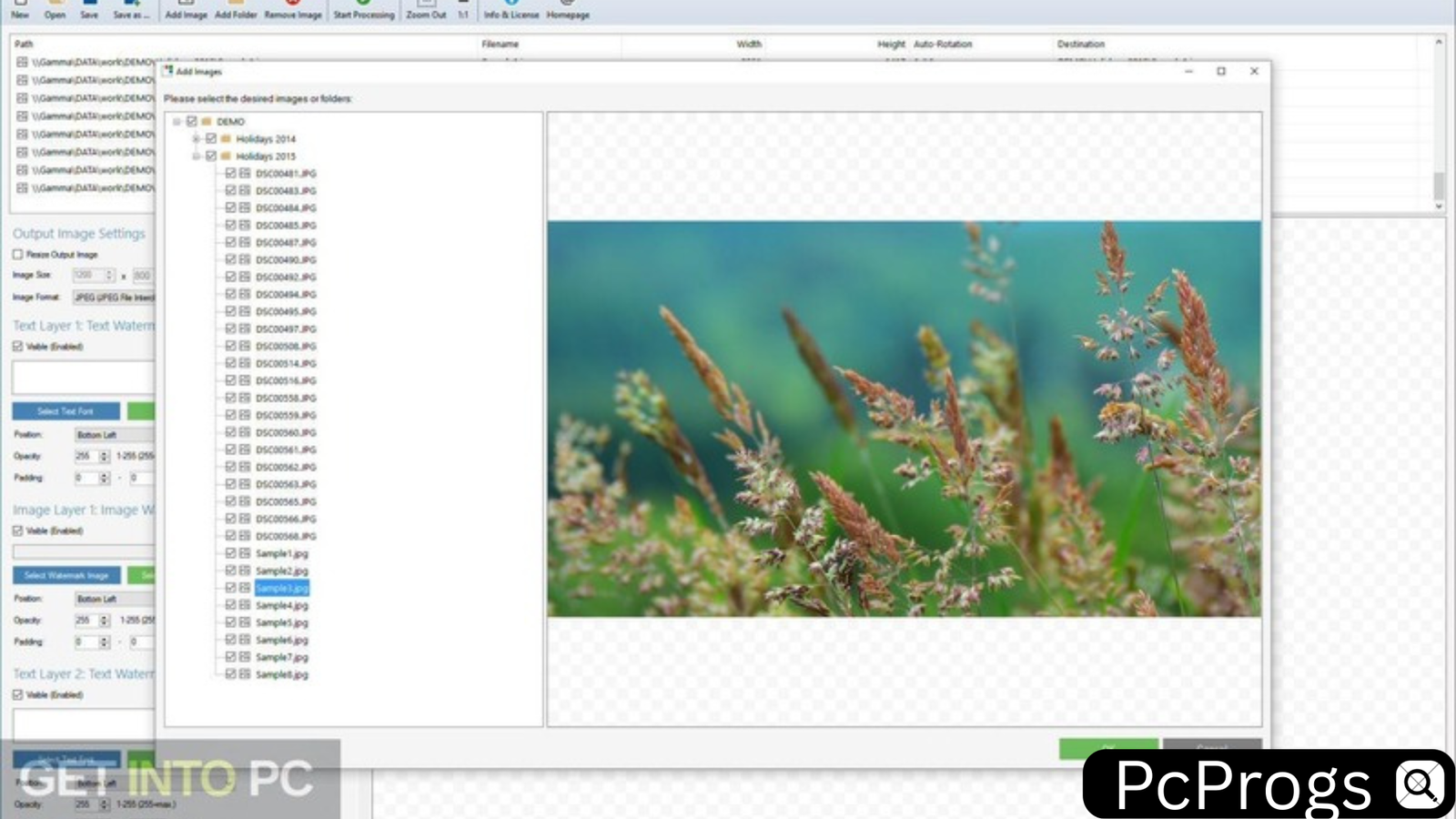Enable the Resize Output Image checkbox

point(17,255)
